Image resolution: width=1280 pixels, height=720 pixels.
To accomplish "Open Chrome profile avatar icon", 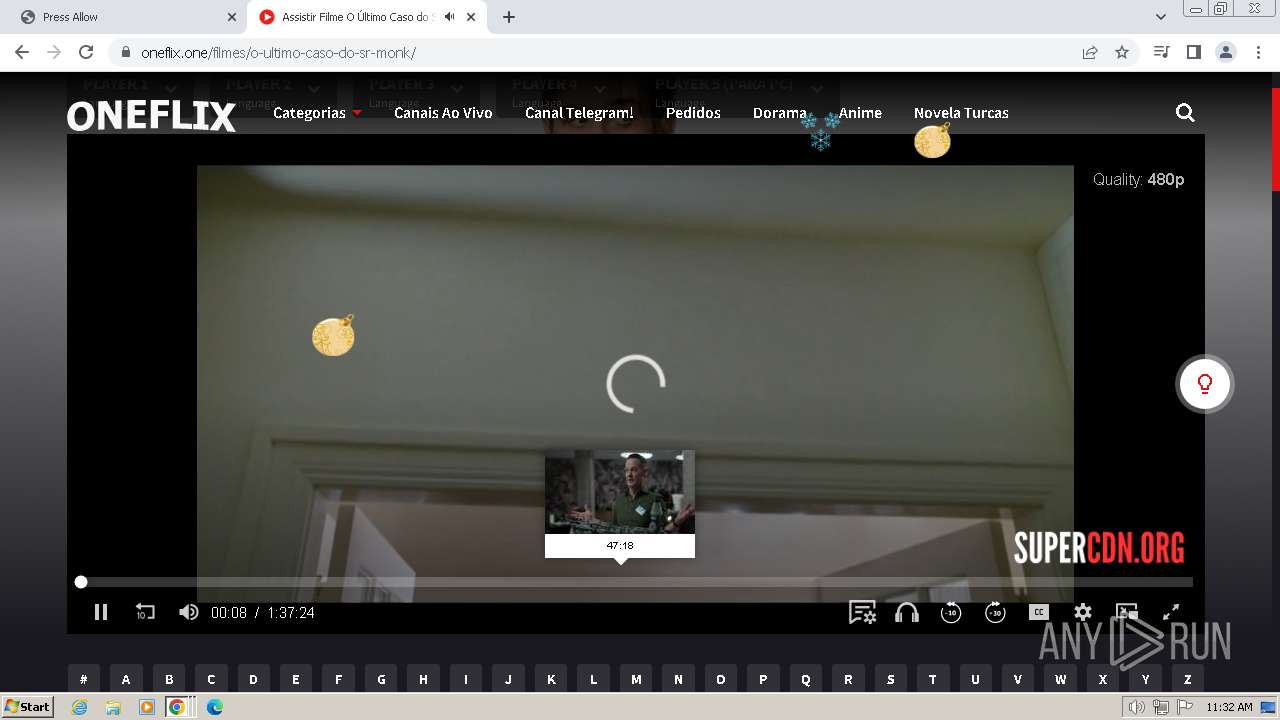I will (x=1225, y=52).
